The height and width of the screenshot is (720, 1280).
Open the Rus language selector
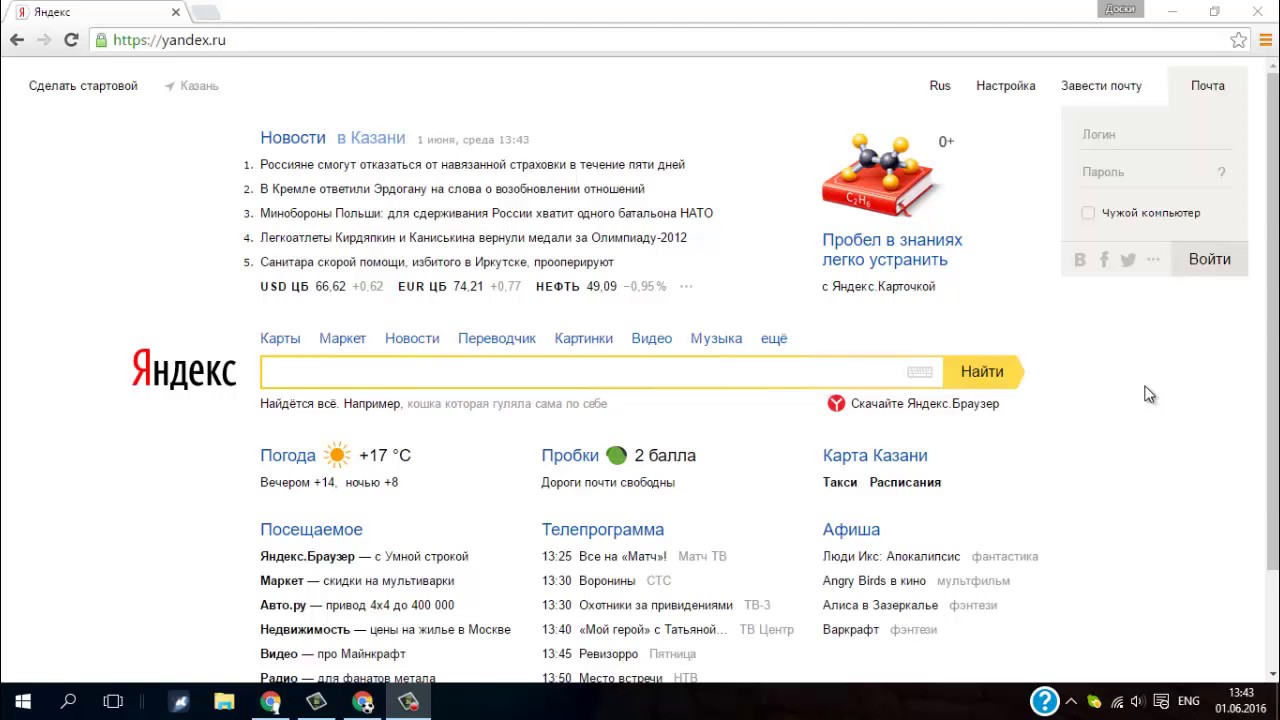pyautogui.click(x=940, y=86)
